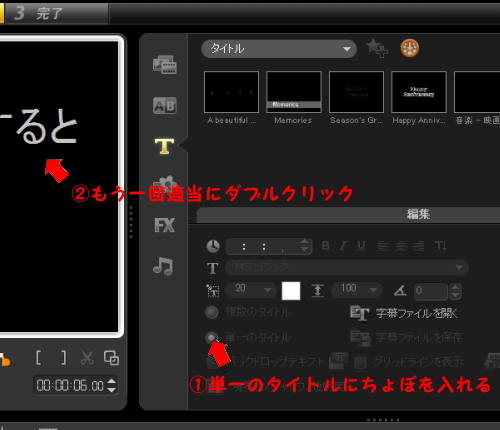Toggle Bold text formatting

pyautogui.click(x=326, y=246)
